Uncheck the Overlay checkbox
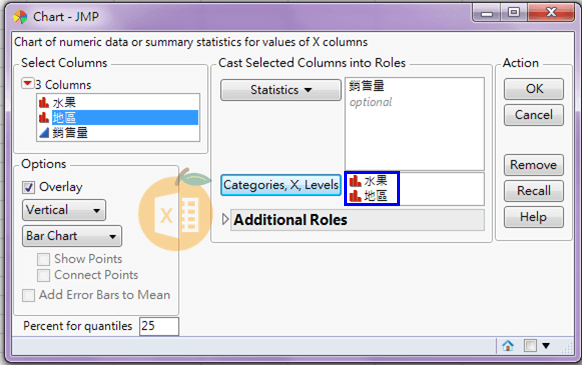The height and width of the screenshot is (365, 582). click(x=29, y=187)
